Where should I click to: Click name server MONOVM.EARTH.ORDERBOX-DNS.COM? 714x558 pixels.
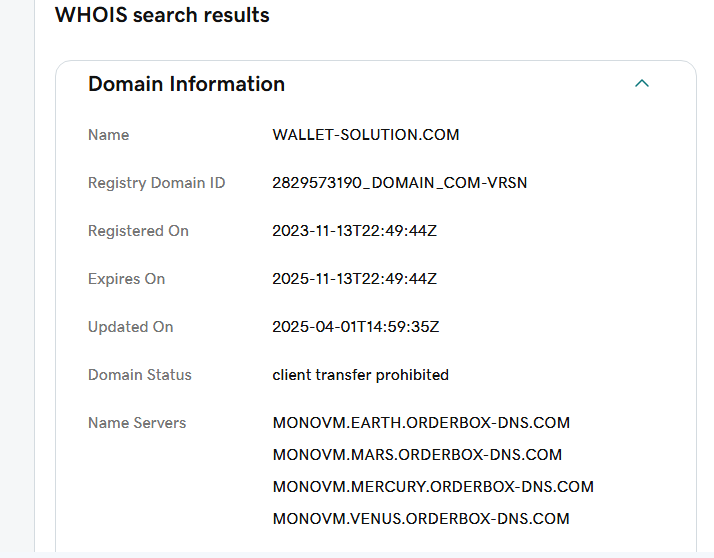pyautogui.click(x=421, y=423)
